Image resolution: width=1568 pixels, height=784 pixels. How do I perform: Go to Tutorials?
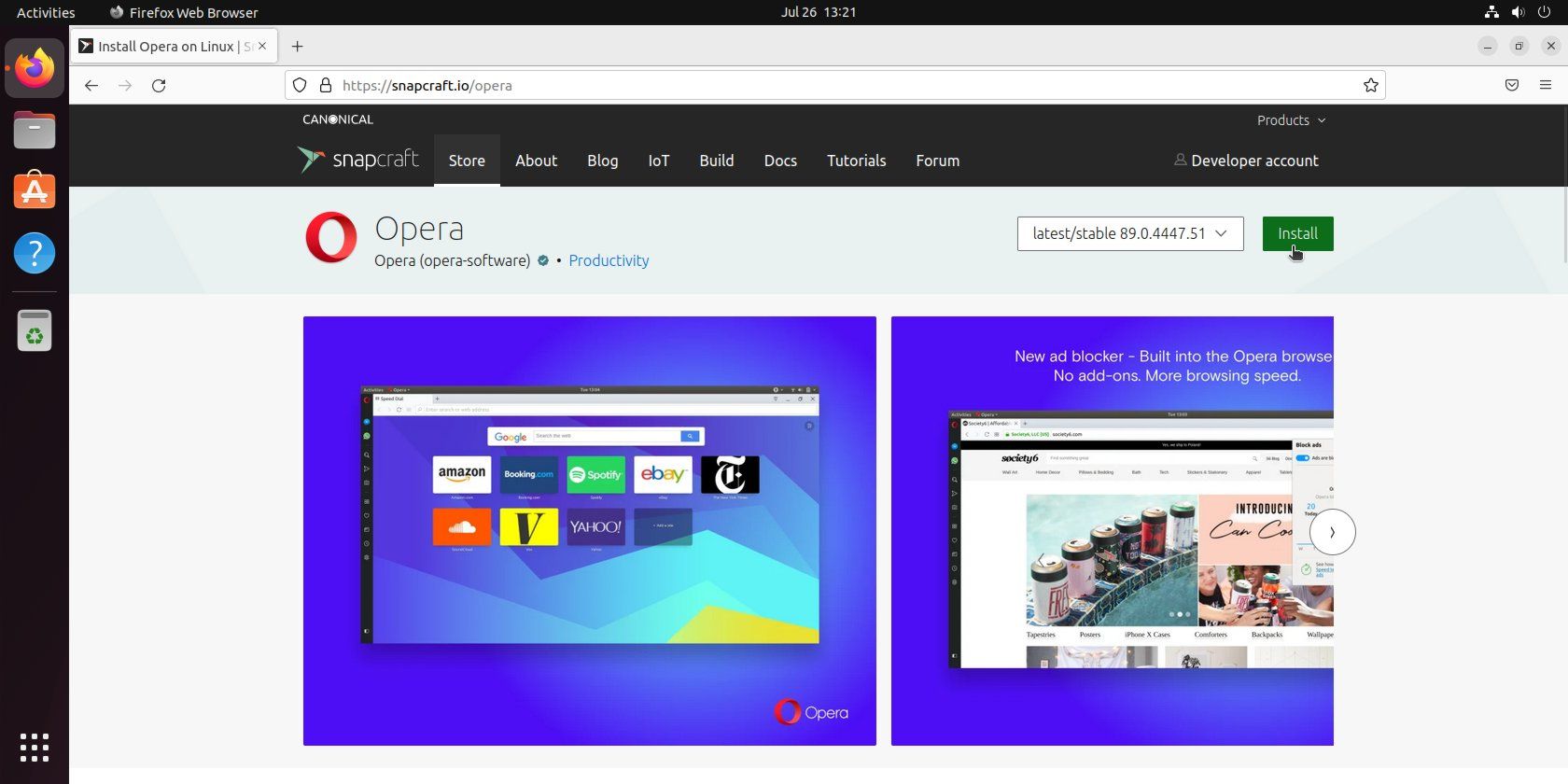point(857,161)
